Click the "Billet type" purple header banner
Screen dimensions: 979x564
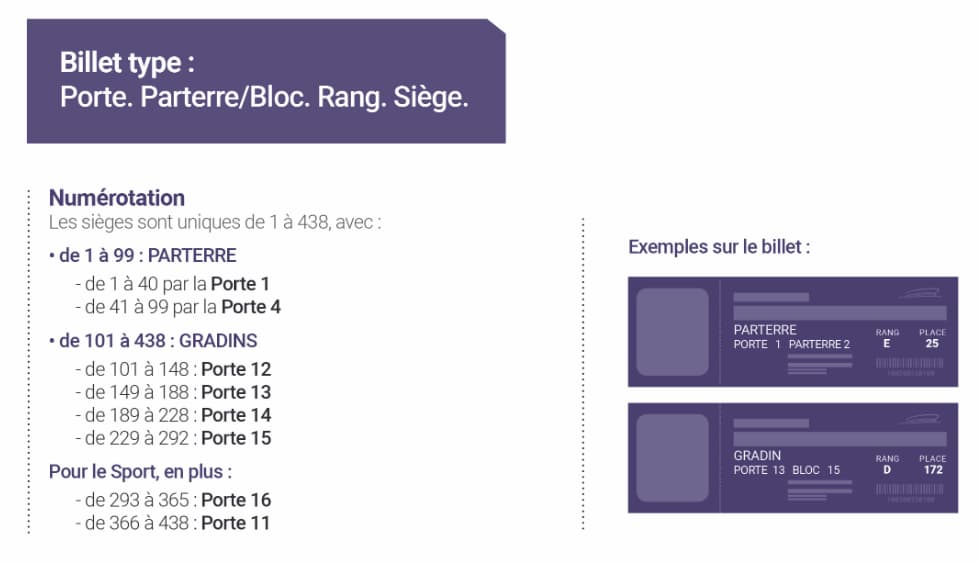(x=265, y=81)
